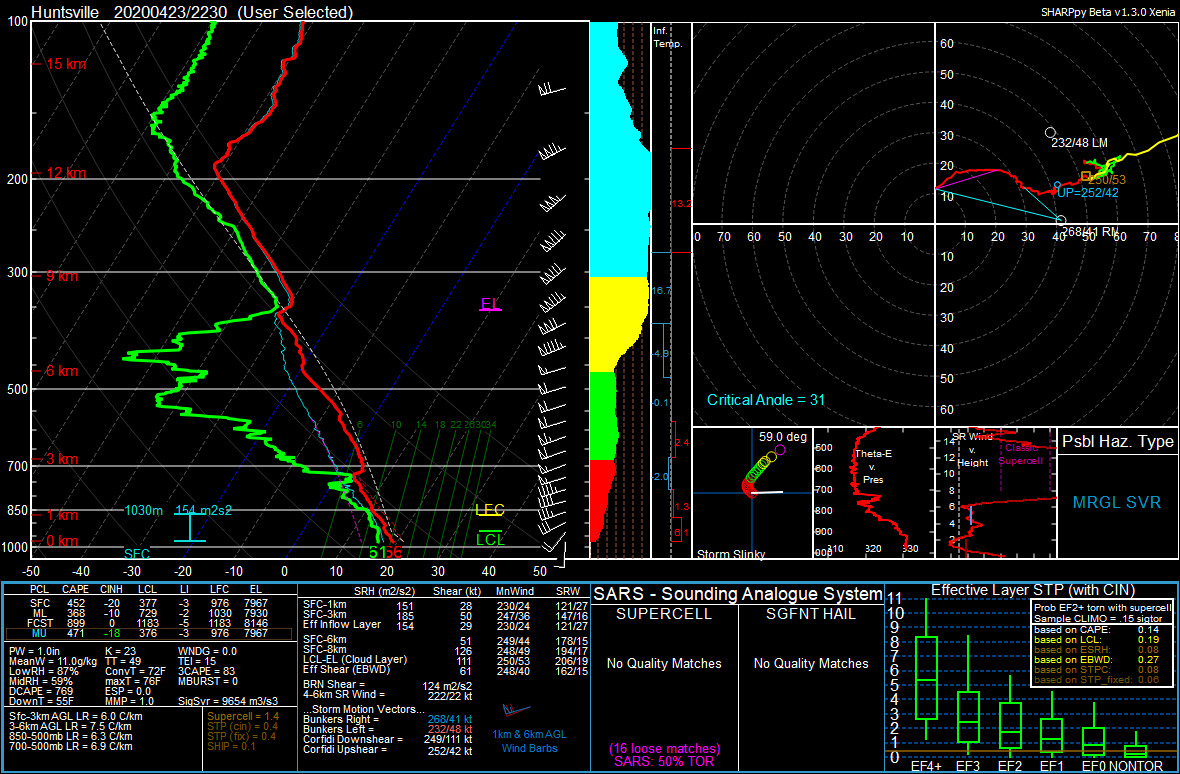Click the yellow segment of the vertical bar

[x=617, y=324]
